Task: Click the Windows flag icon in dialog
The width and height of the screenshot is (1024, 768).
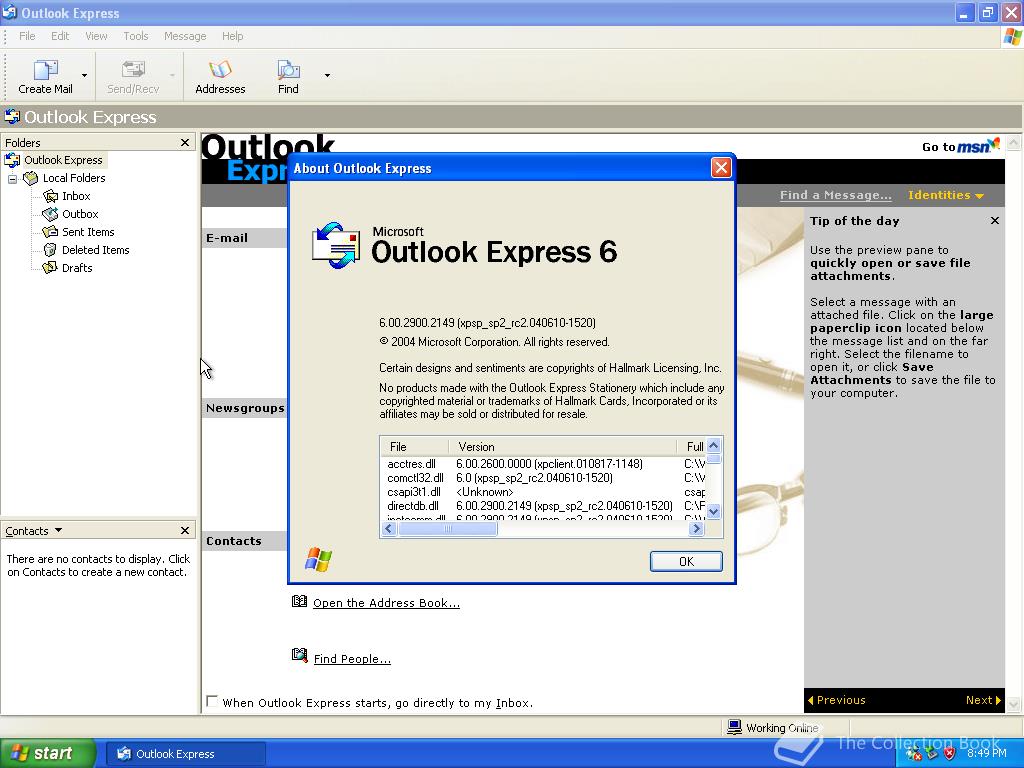Action: (x=318, y=560)
